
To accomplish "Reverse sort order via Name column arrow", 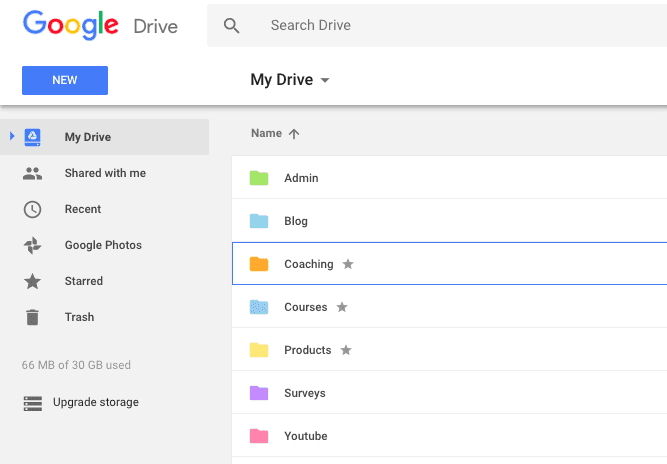I will [x=294, y=134].
